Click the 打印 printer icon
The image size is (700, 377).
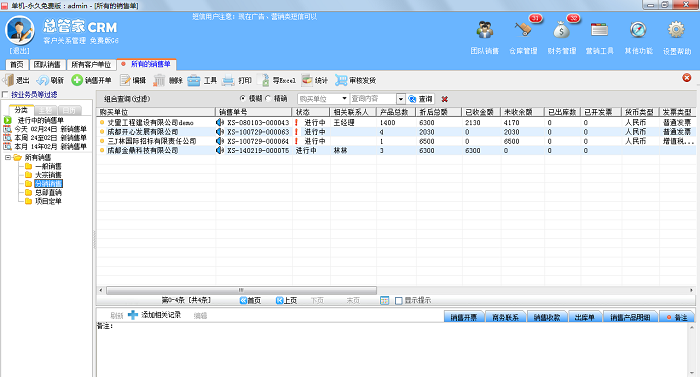click(228, 80)
